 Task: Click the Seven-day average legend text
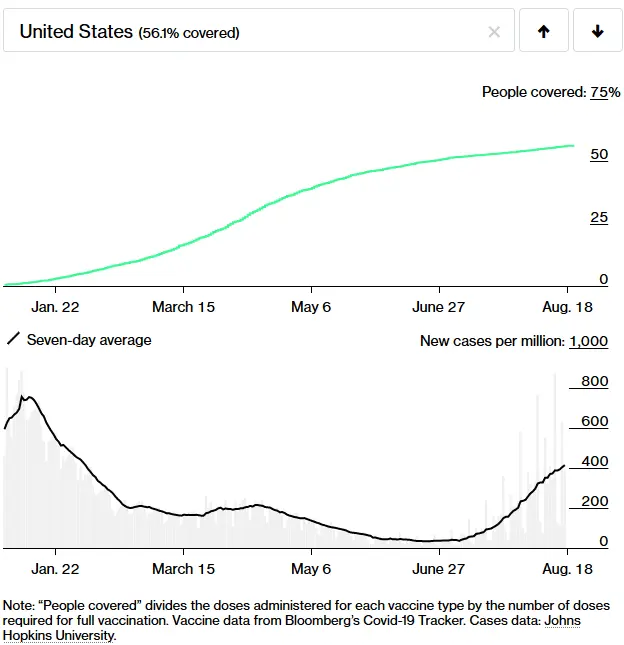(x=89, y=340)
